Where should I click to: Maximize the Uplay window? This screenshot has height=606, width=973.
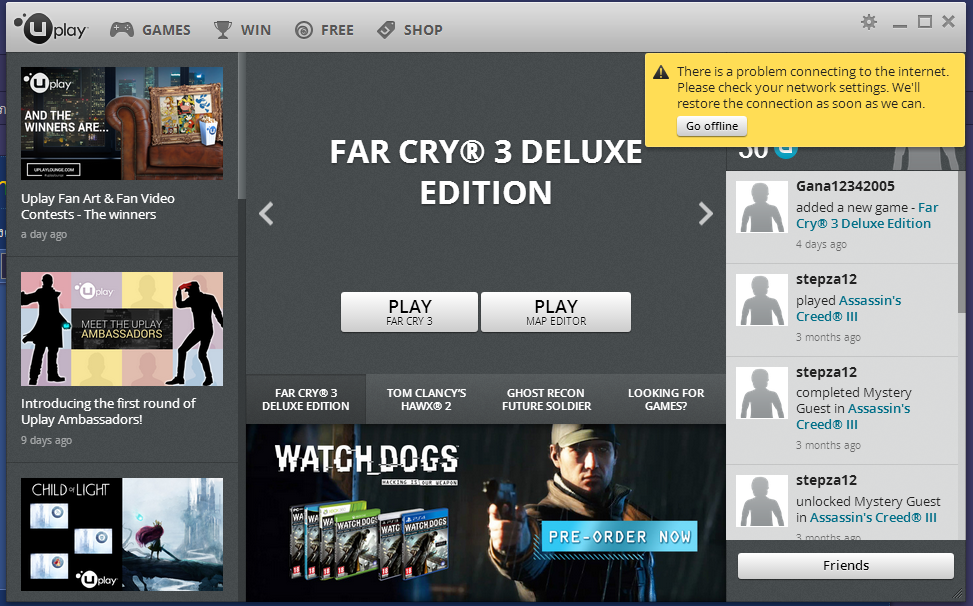click(925, 22)
